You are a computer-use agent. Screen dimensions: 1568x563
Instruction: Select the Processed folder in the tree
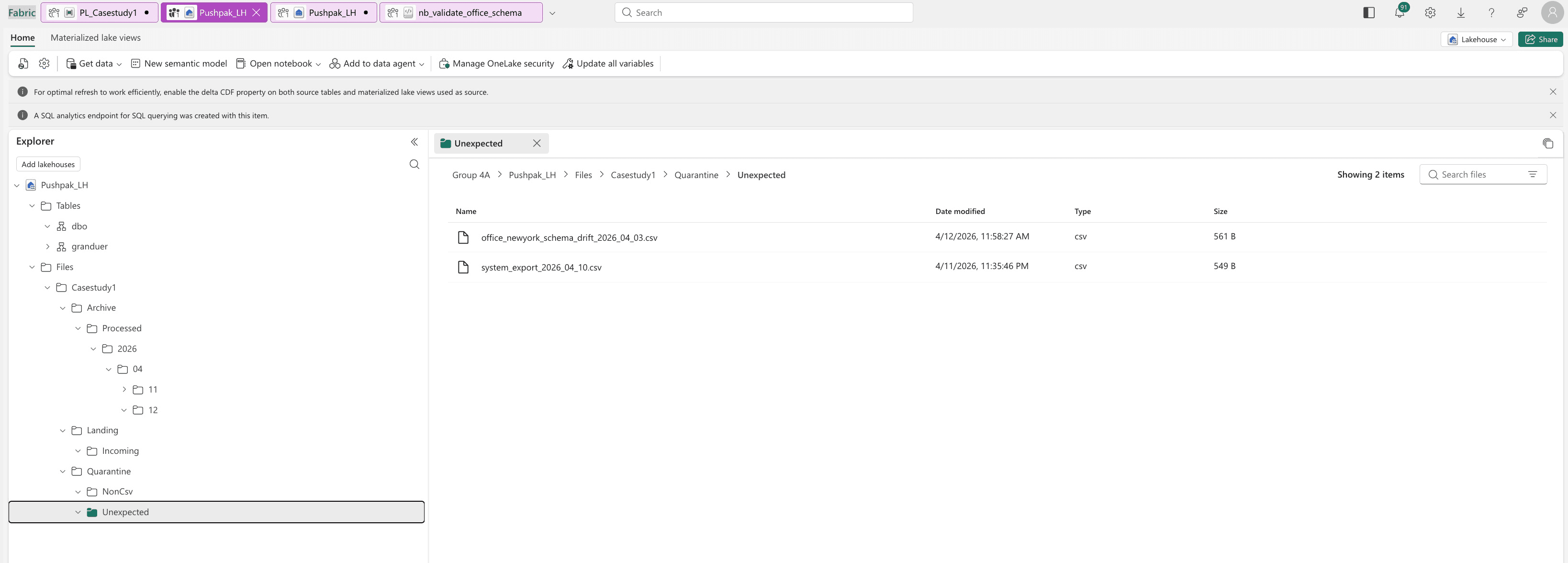pyautogui.click(x=121, y=329)
